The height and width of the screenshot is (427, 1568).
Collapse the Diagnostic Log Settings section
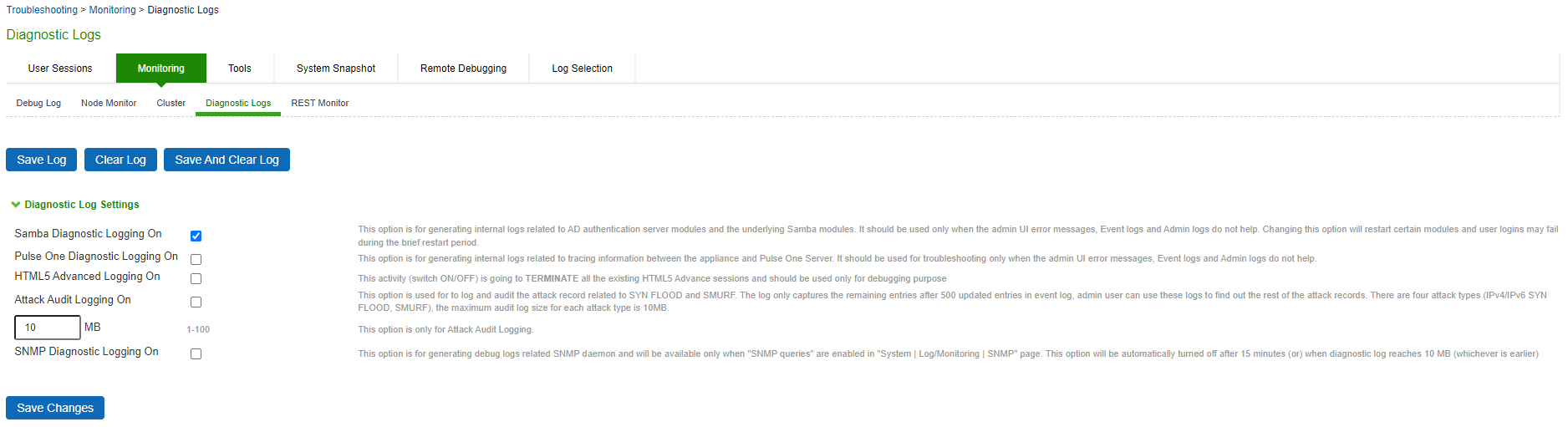pos(16,205)
